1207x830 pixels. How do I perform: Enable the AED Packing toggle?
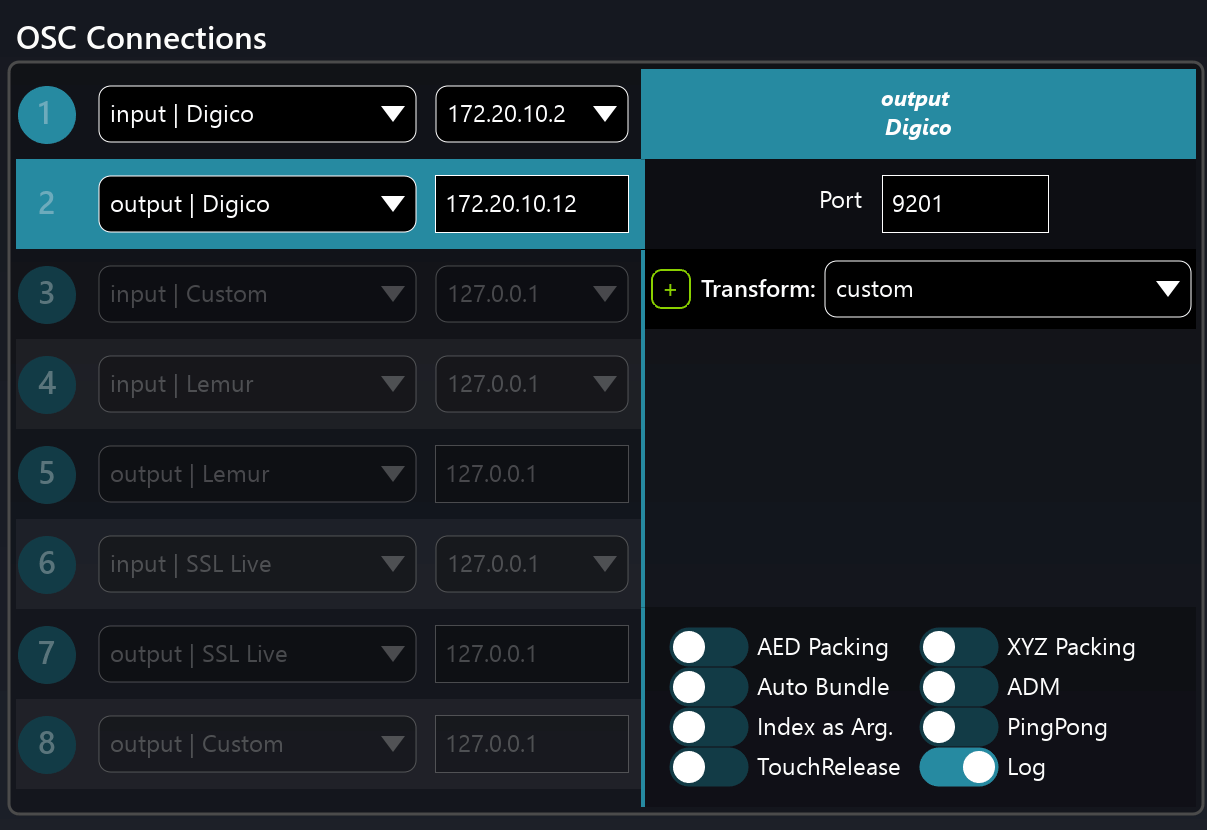[x=709, y=648]
